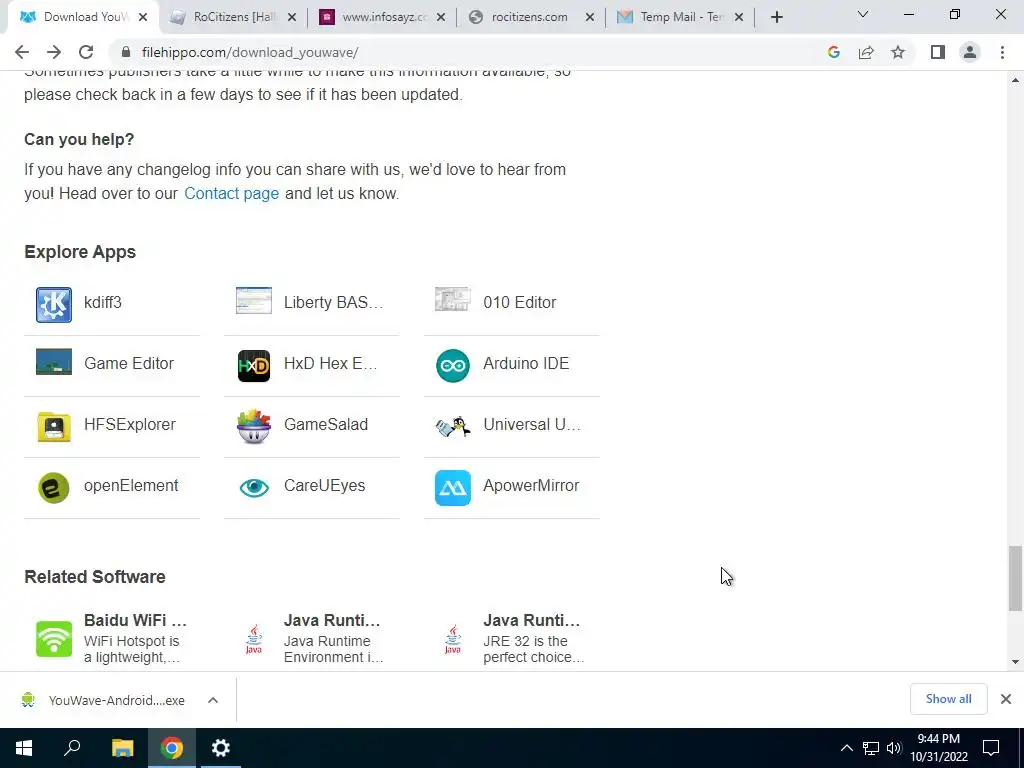The image size is (1024, 768).
Task: Click the scrollbar down arrow
Action: click(x=1015, y=662)
